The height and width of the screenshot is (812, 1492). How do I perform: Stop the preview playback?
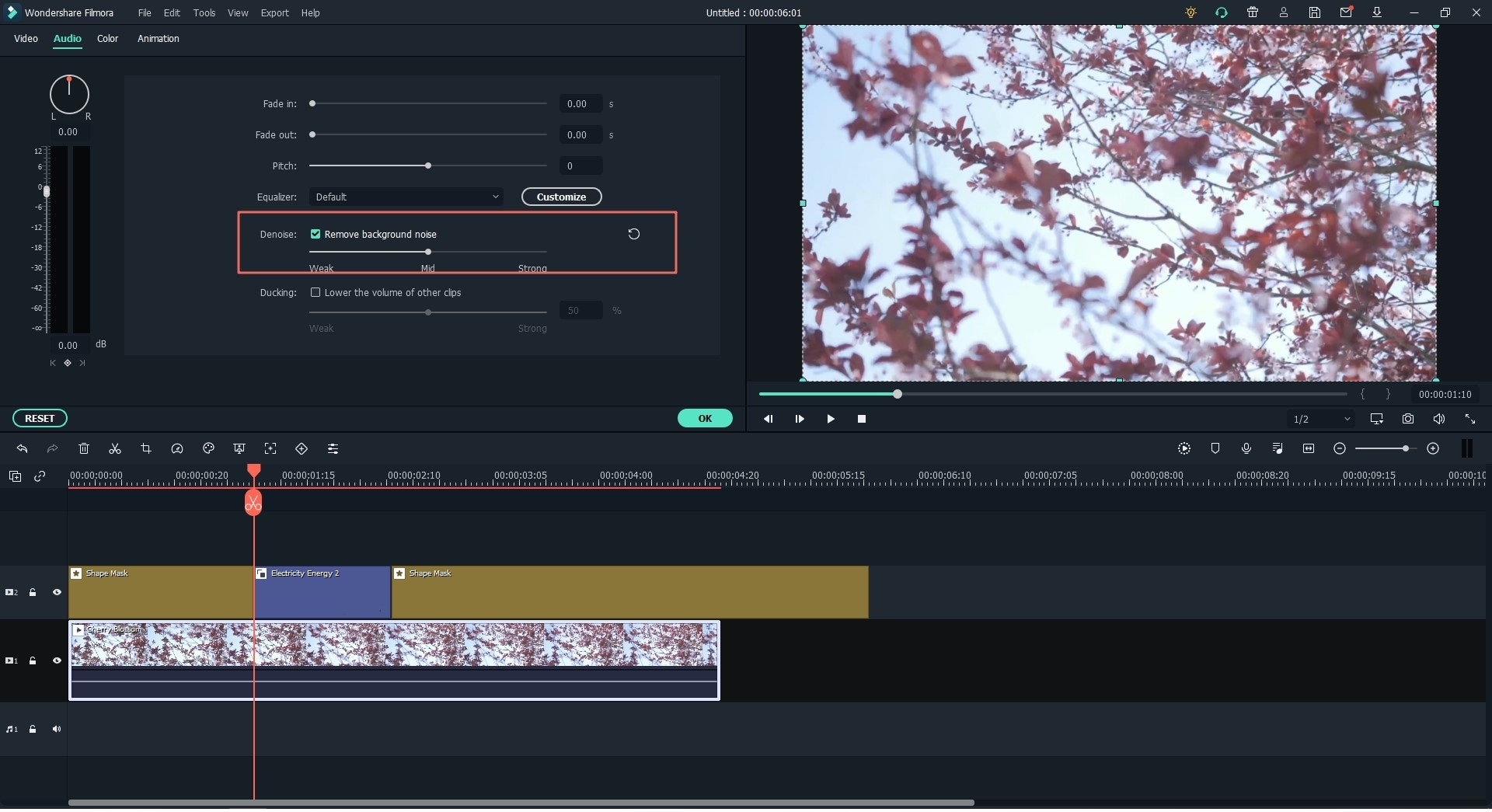tap(862, 420)
